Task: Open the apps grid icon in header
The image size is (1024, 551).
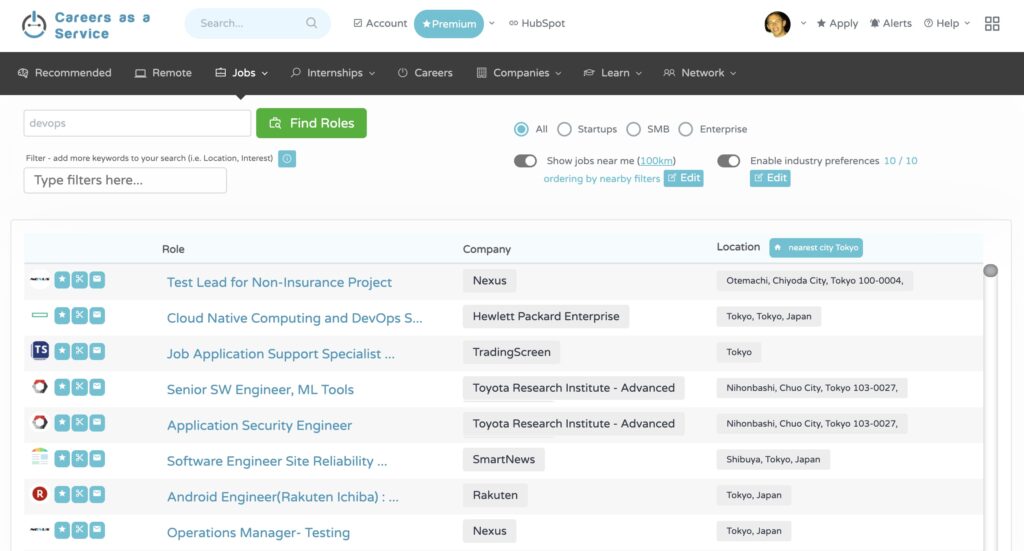Action: click(992, 24)
